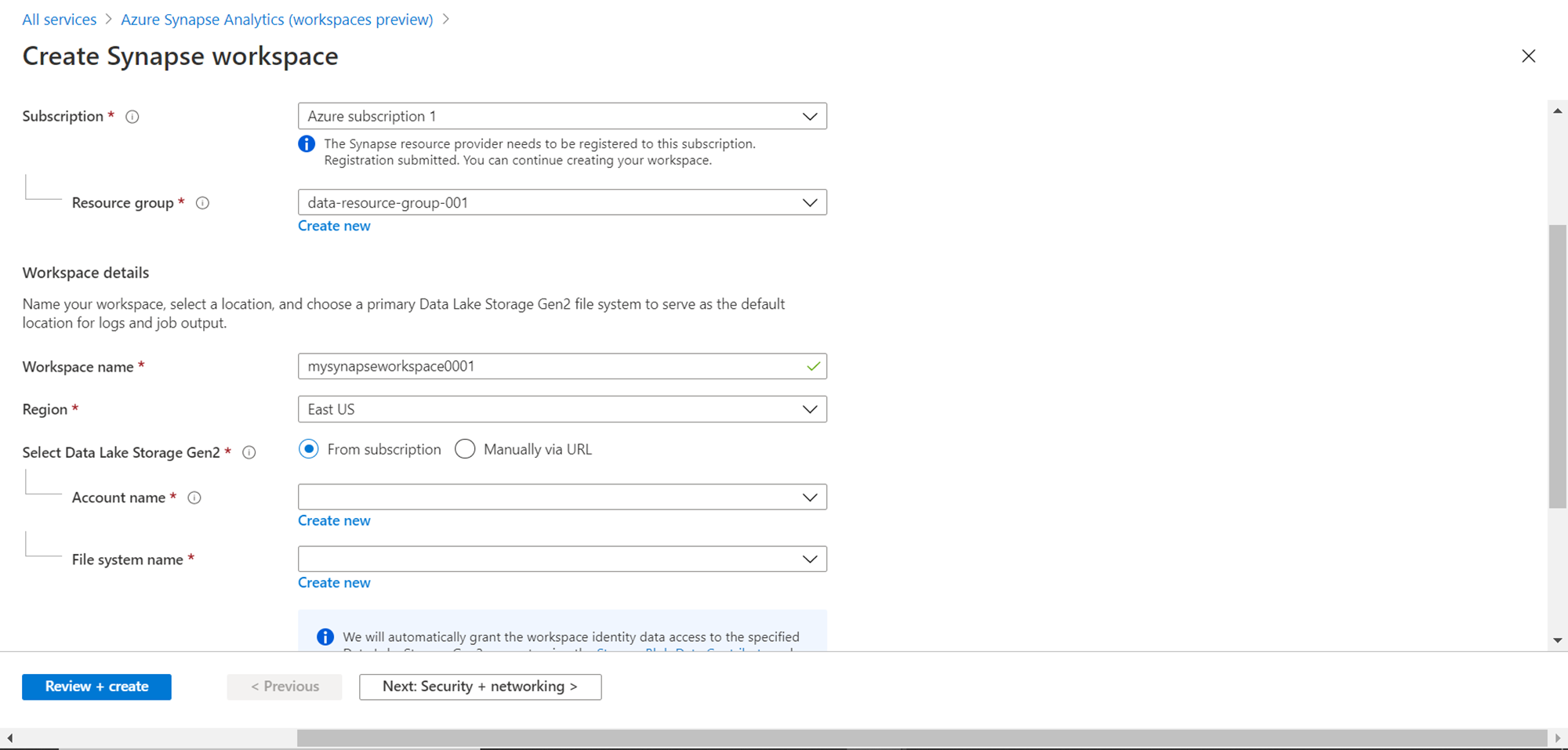The image size is (1568, 750).
Task: Open Azure Synapse Analytics breadcrumb link
Action: point(277,20)
